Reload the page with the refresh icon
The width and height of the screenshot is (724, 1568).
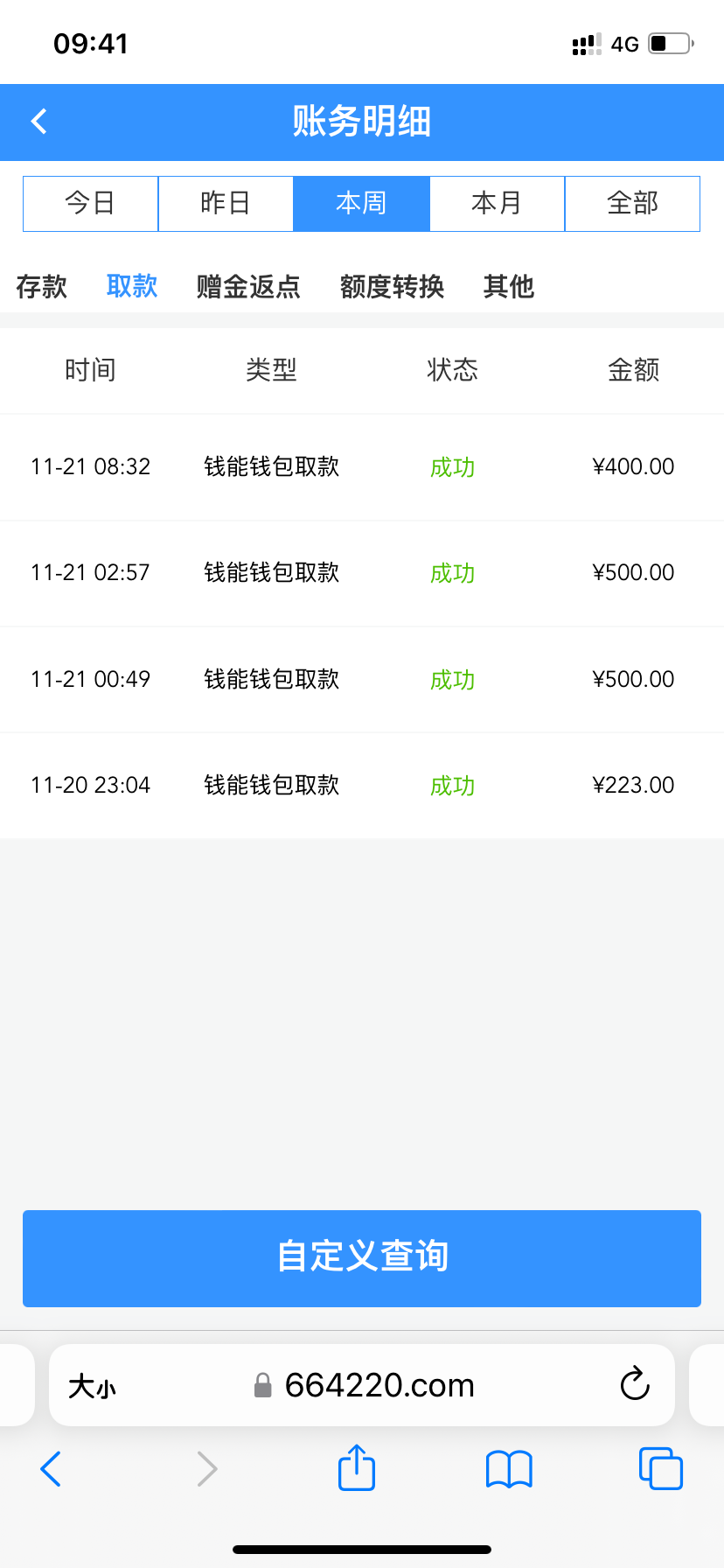[635, 1384]
